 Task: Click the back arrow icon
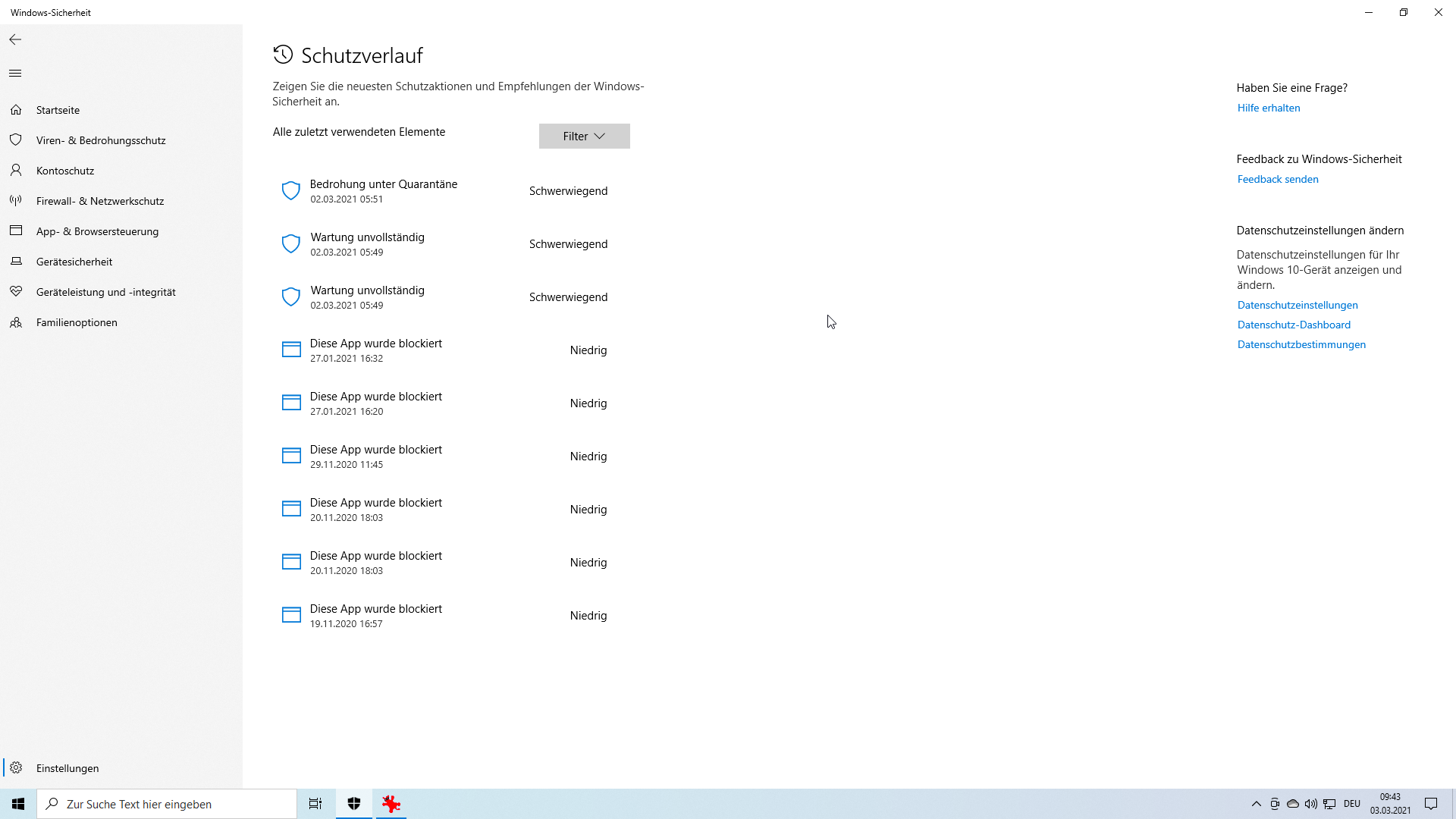pyautogui.click(x=15, y=39)
